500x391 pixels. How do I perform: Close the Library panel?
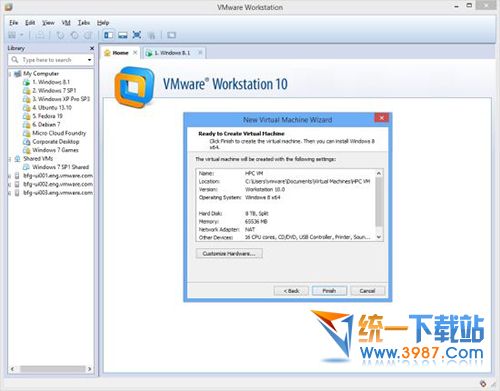(x=92, y=48)
